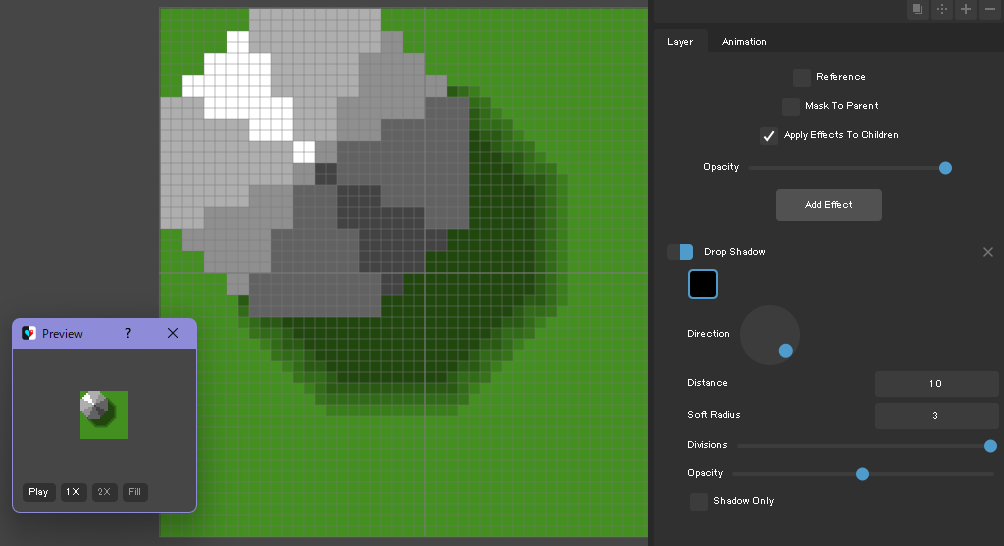This screenshot has width=1004, height=546.
Task: Click the Direction dial handle
Action: point(786,351)
